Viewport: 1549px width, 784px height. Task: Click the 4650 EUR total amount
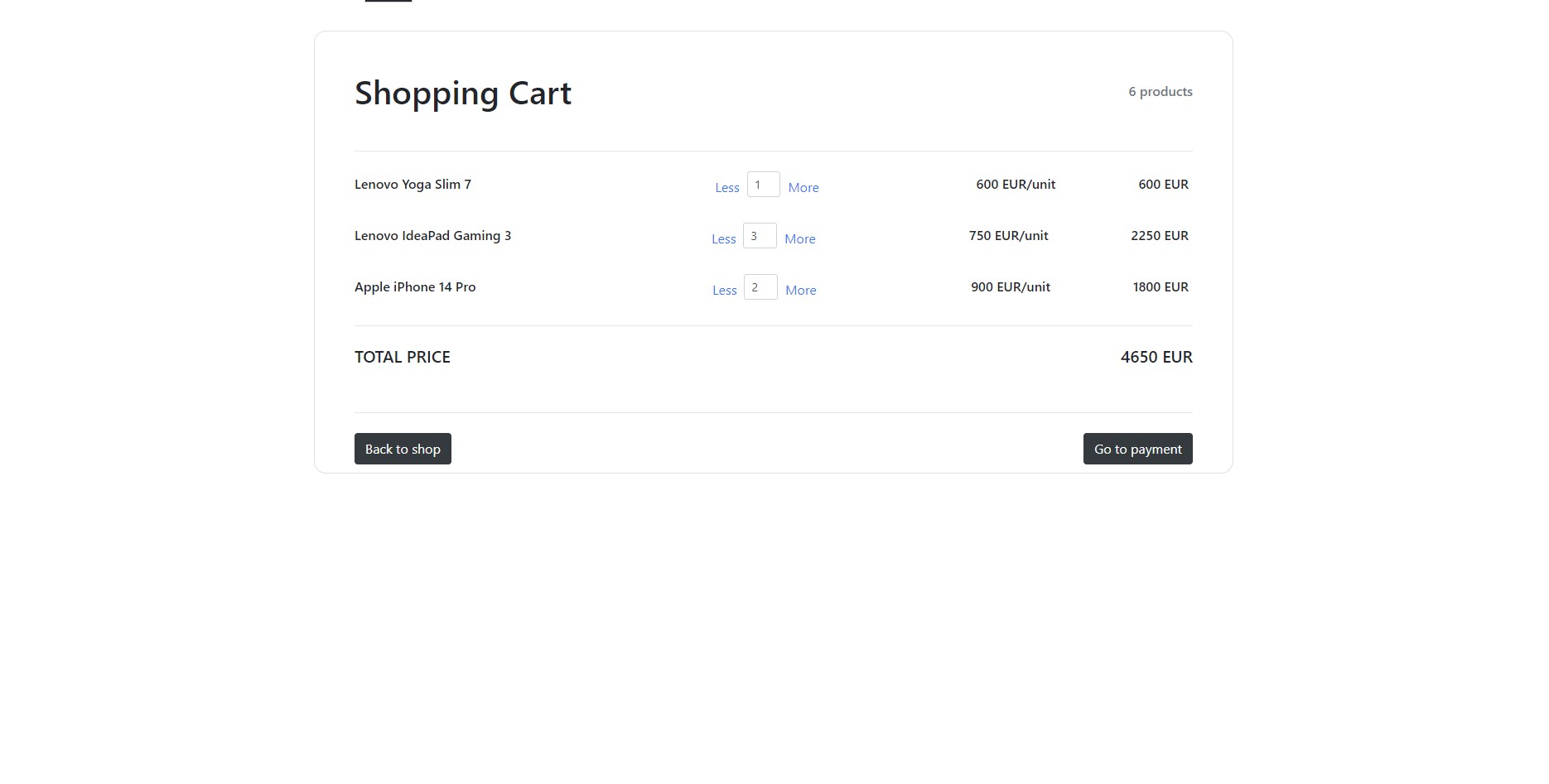click(1156, 357)
